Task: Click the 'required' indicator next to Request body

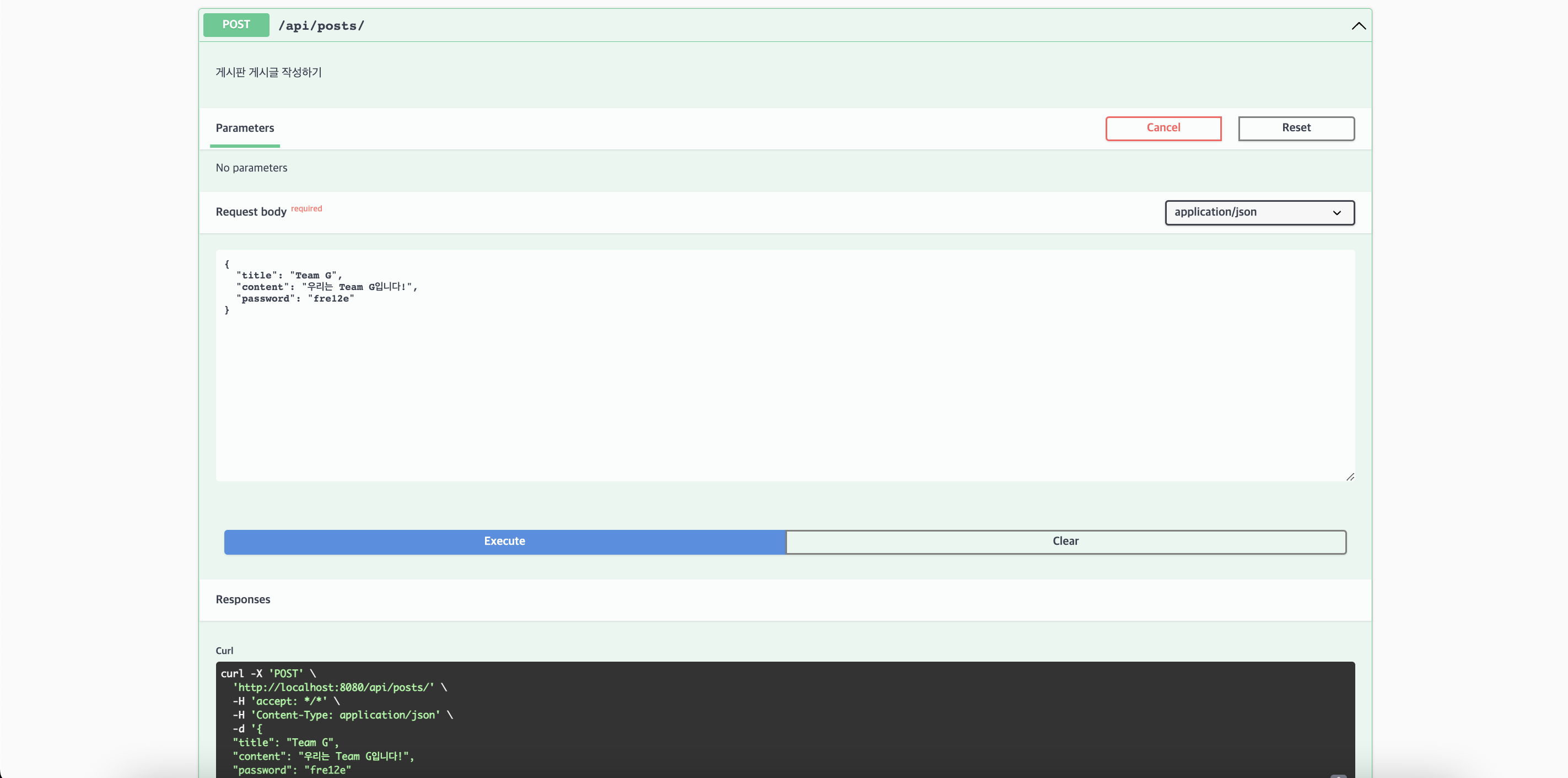Action: click(x=306, y=208)
